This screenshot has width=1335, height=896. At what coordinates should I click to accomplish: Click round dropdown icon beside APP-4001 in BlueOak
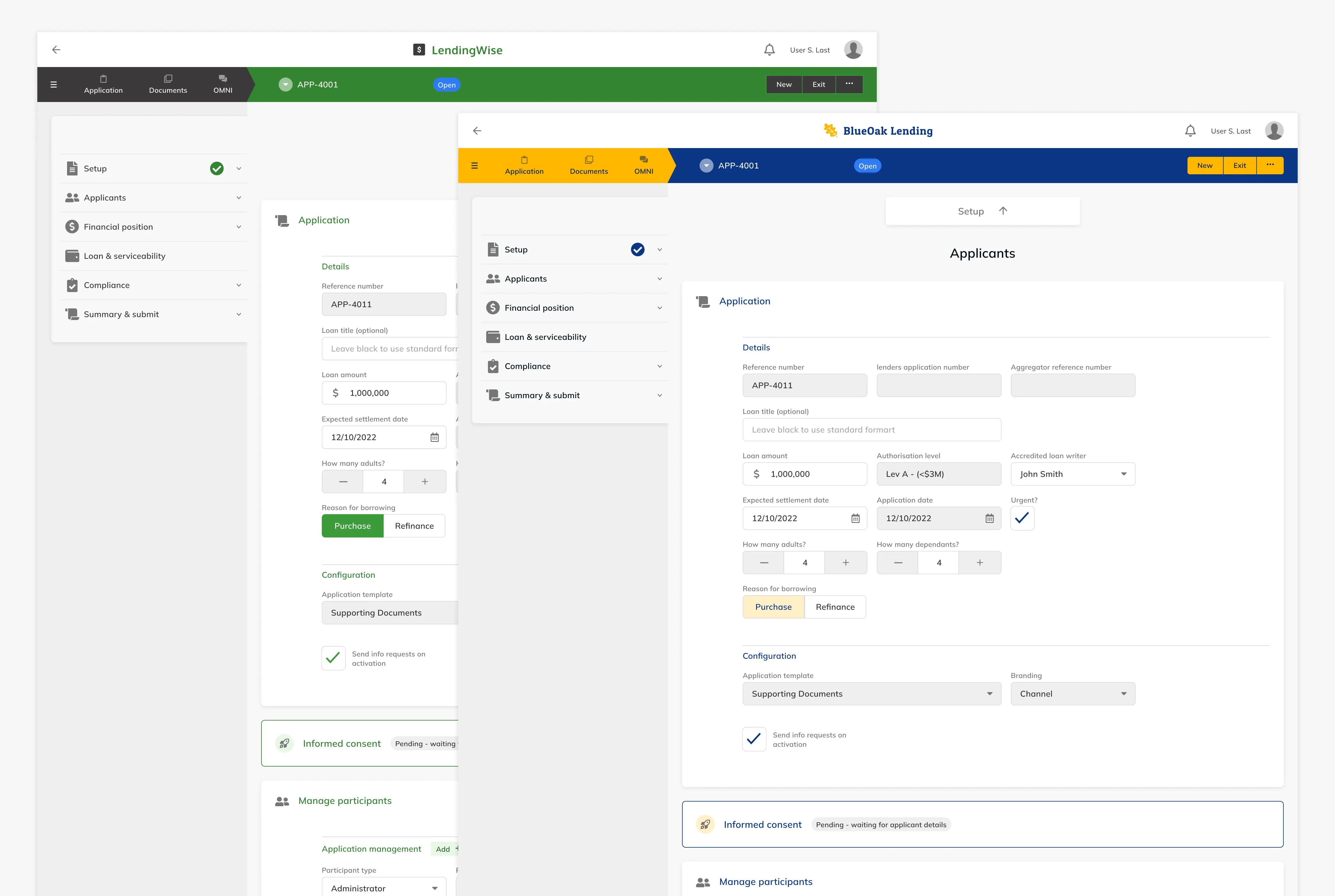pos(706,166)
